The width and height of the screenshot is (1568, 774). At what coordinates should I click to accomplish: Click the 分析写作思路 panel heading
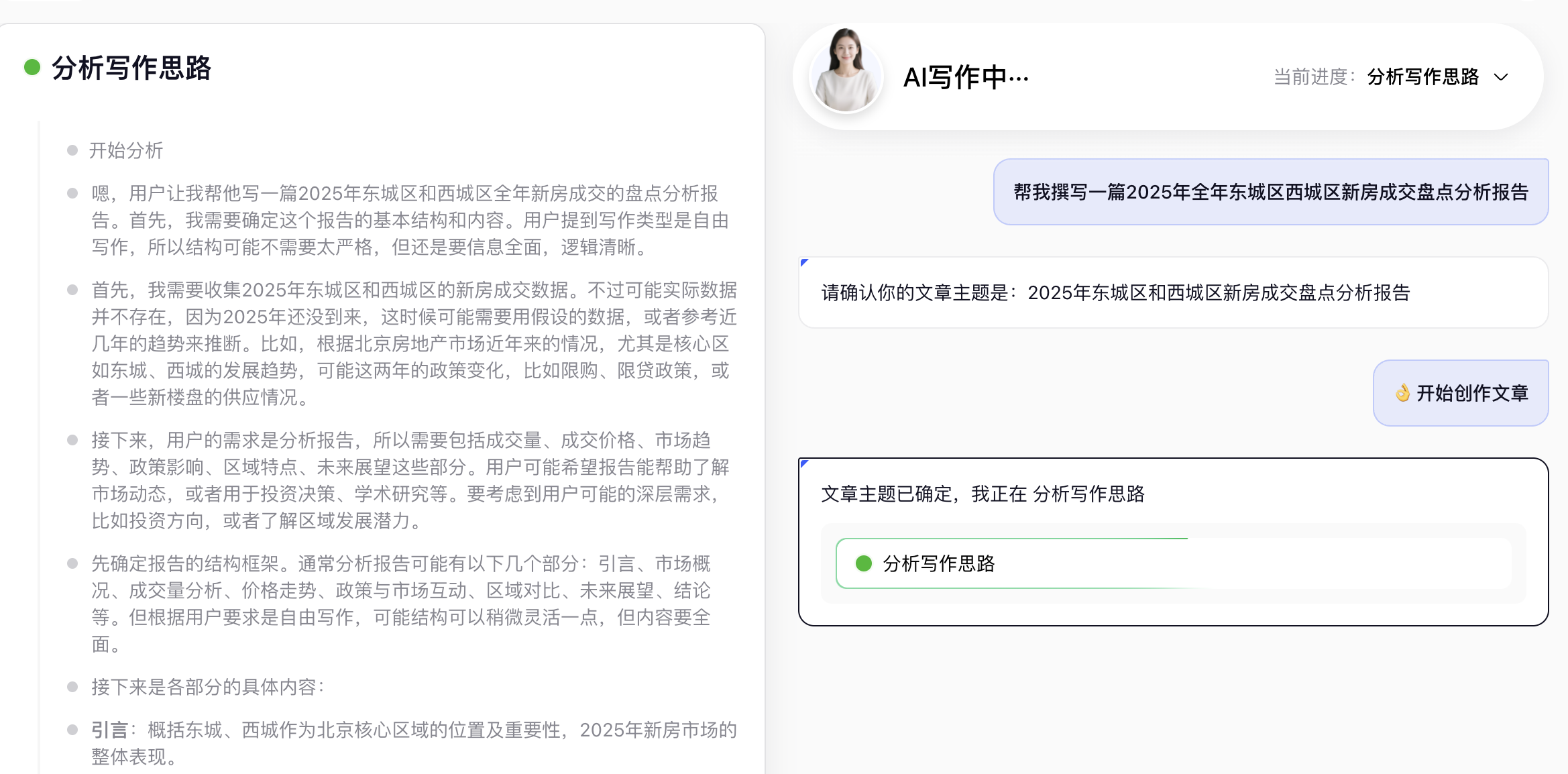pyautogui.click(x=131, y=68)
